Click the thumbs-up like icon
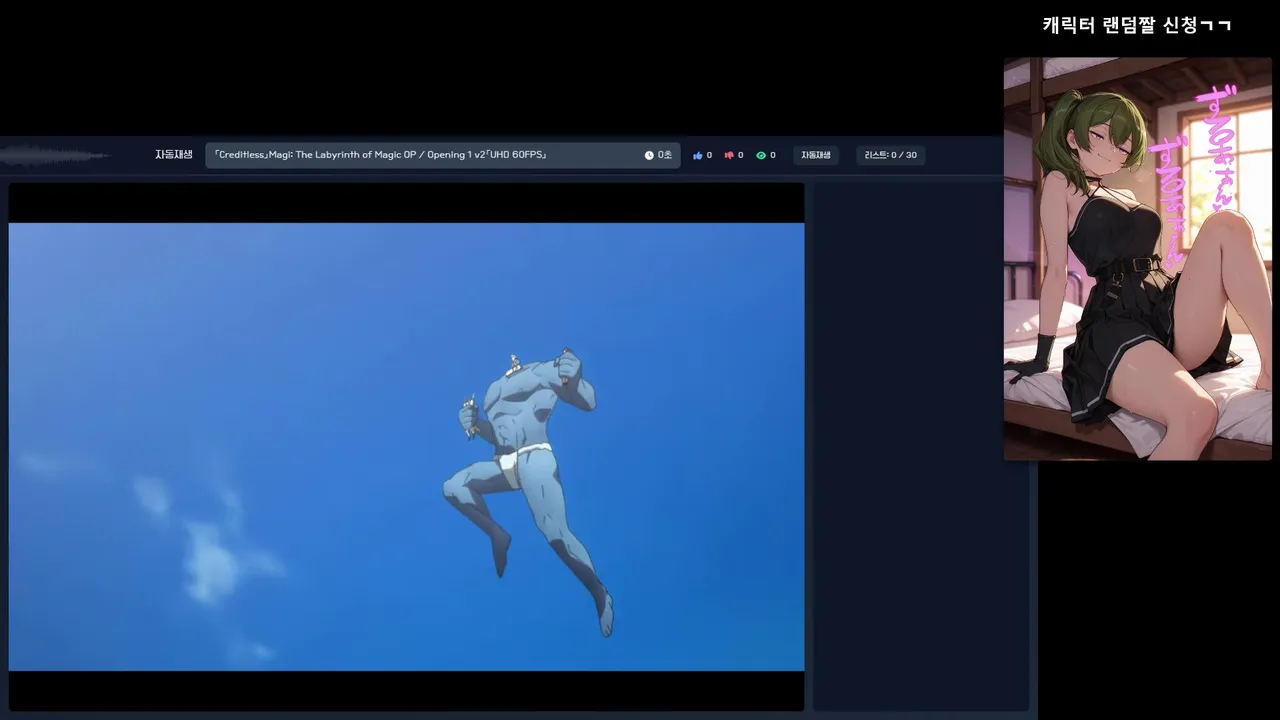This screenshot has height=720, width=1280. pos(698,156)
